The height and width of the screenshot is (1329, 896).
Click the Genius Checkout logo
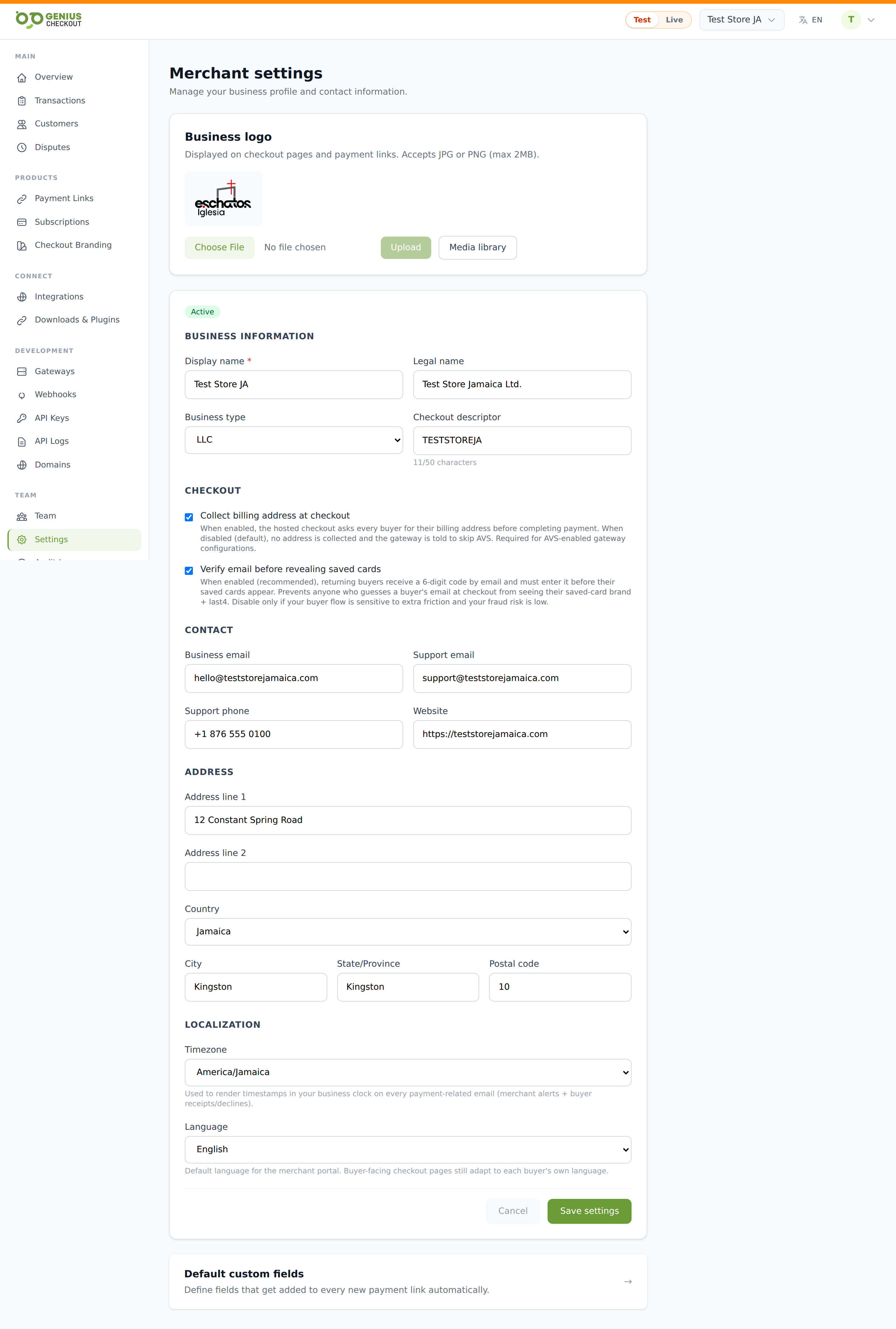pyautogui.click(x=49, y=19)
